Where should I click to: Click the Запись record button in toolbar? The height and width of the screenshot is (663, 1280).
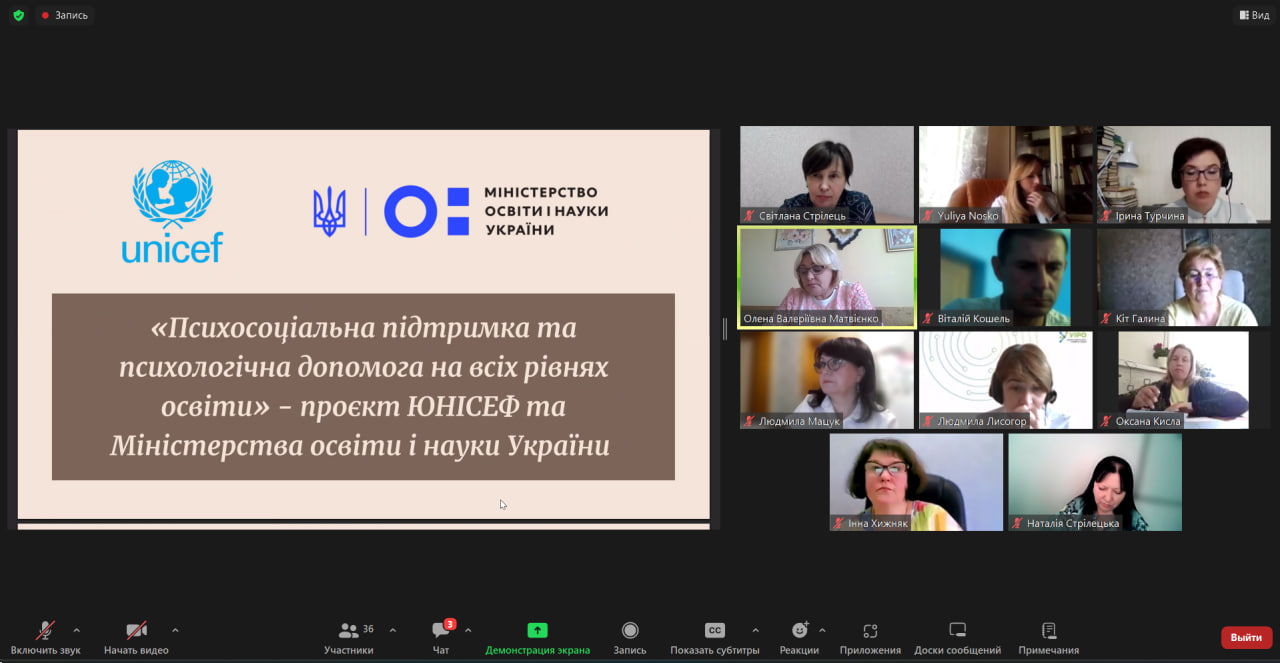[630, 637]
